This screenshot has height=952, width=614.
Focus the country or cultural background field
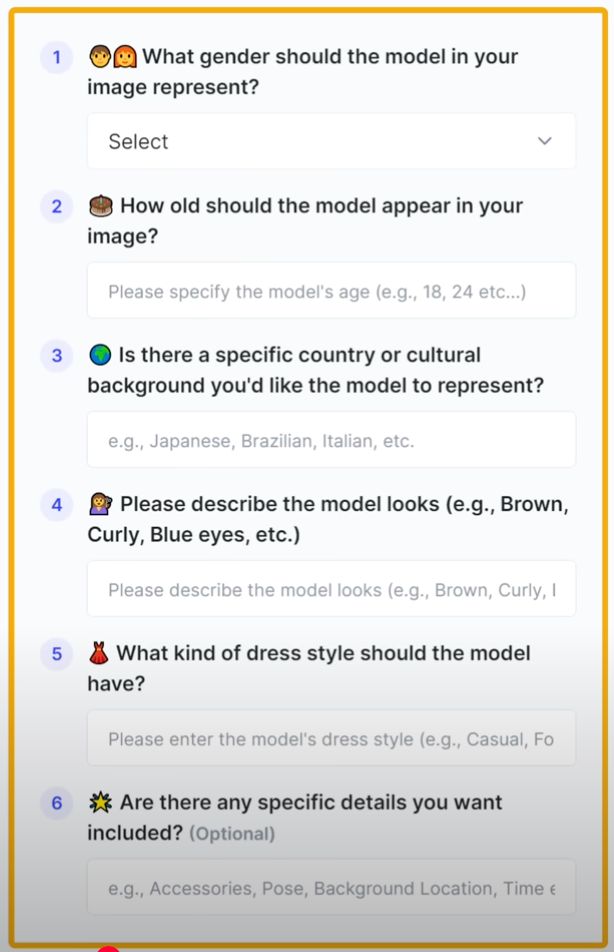pyautogui.click(x=332, y=440)
